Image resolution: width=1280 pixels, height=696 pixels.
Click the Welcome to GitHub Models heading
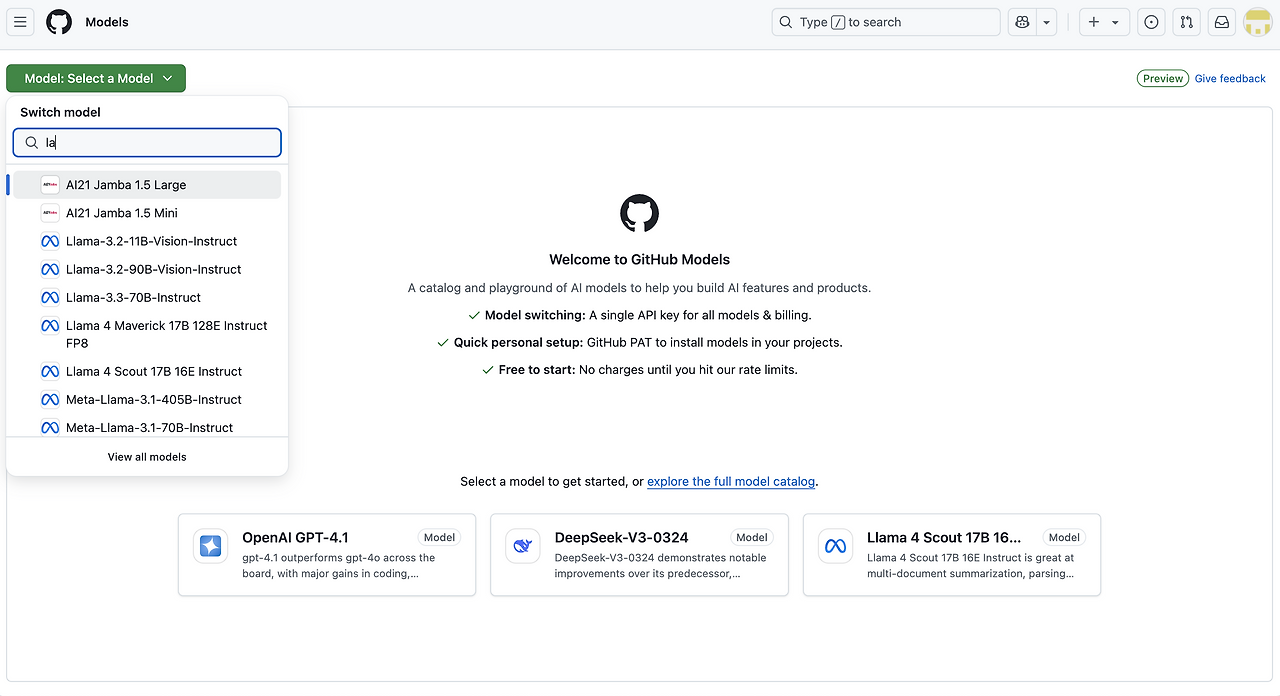tap(640, 259)
